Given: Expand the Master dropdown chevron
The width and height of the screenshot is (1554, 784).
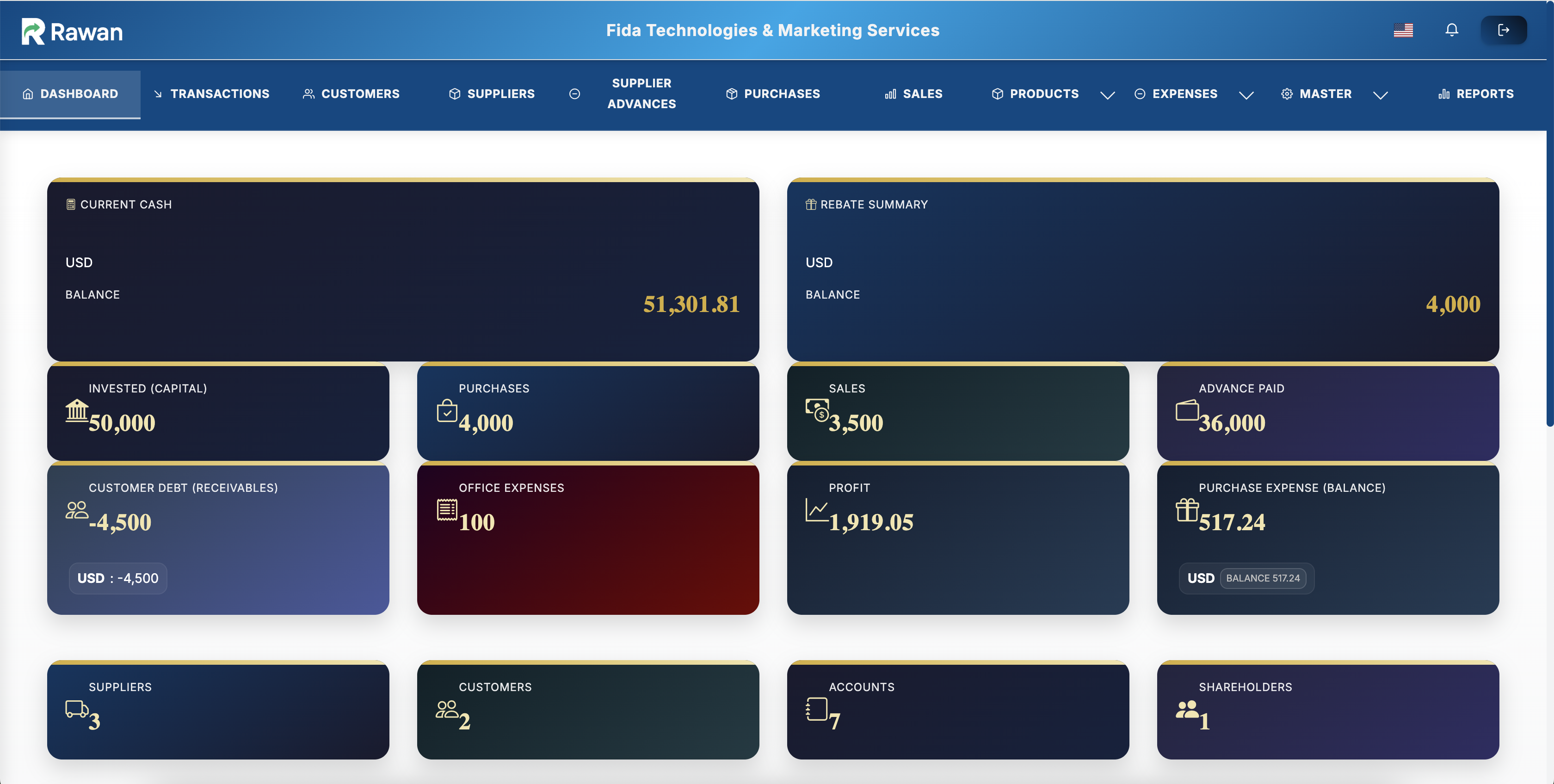Looking at the screenshot, I should pos(1381,95).
